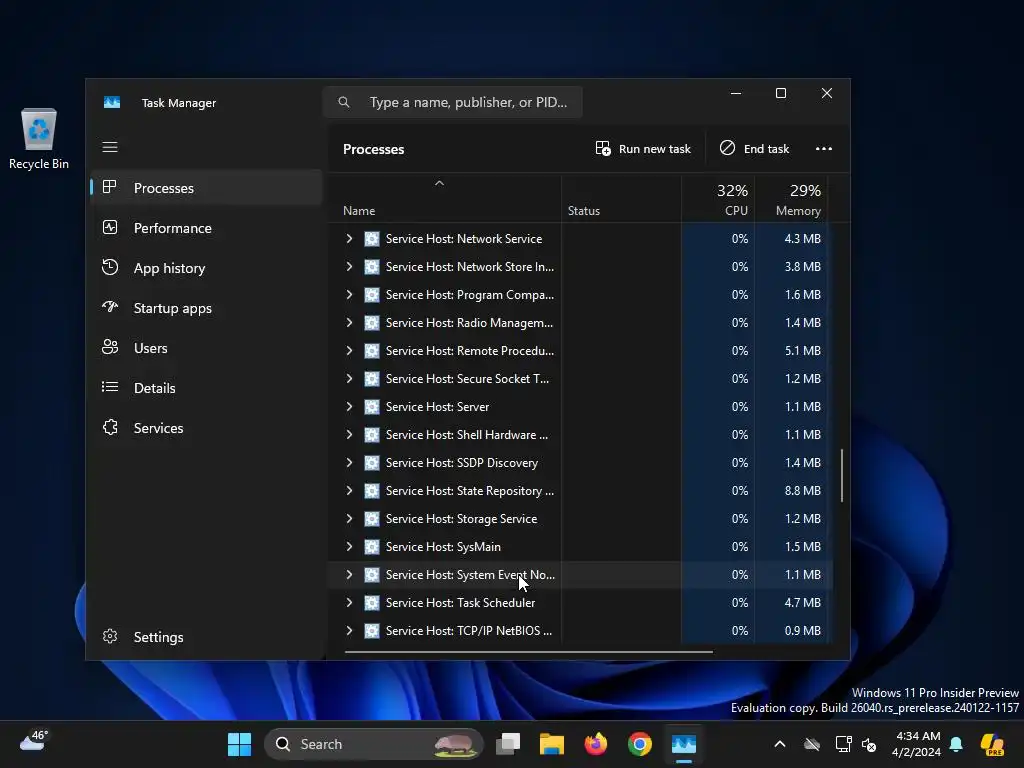Screen dimensions: 1024x768
Task: Click the End task prohibited icon
Action: coord(727,148)
